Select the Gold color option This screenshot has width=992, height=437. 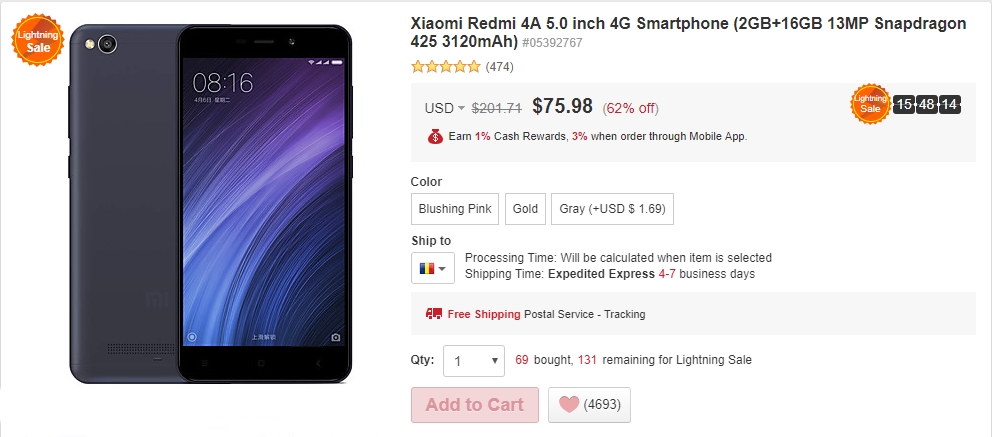525,209
